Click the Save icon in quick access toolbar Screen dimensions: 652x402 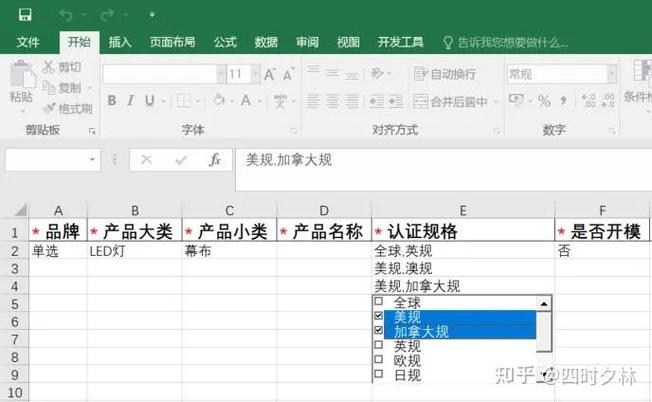click(x=25, y=15)
